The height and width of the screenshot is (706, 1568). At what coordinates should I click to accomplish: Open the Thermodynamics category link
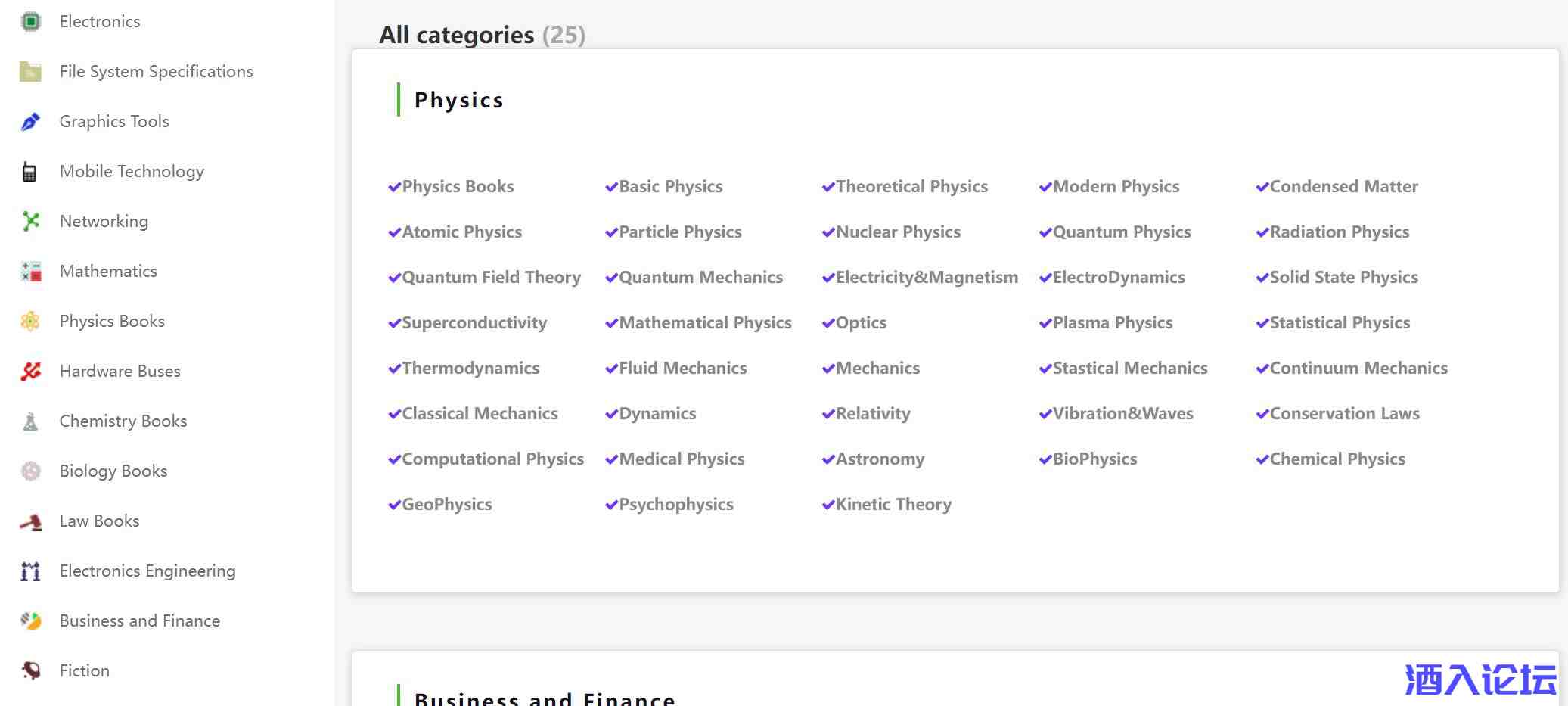(470, 369)
